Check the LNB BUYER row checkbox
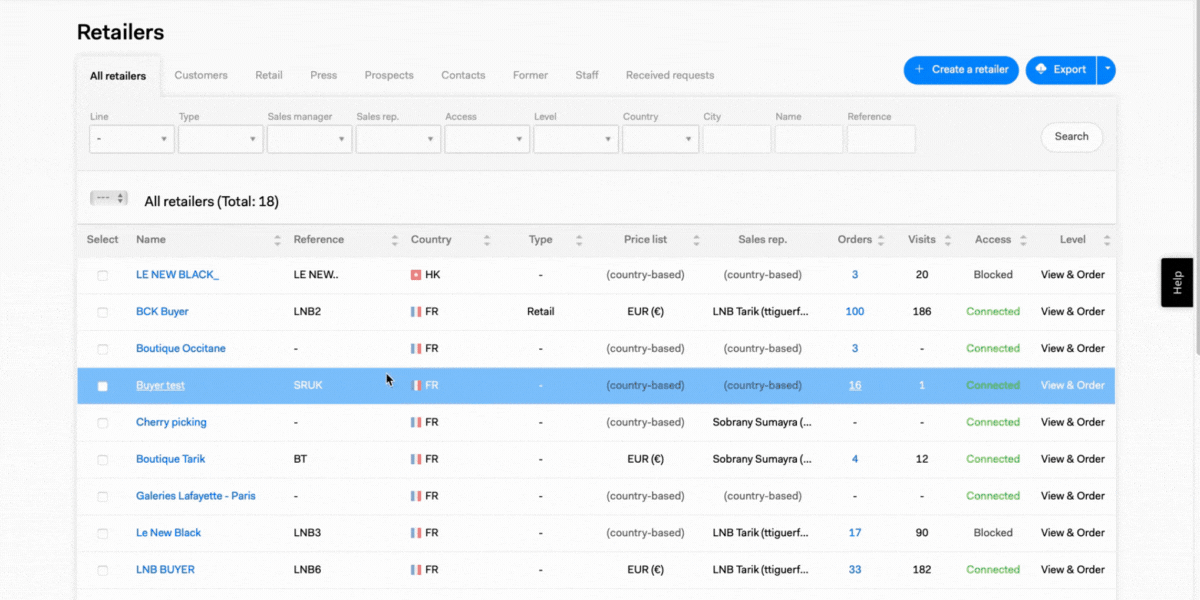Viewport: 1200px width, 600px height. pos(102,571)
